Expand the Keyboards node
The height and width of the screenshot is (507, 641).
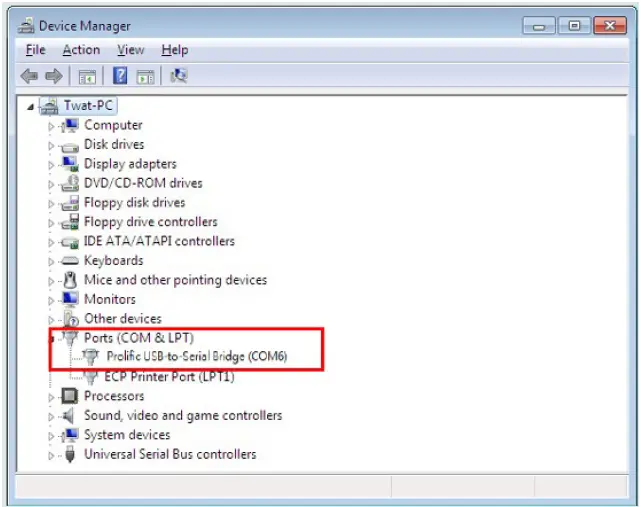pyautogui.click(x=51, y=262)
